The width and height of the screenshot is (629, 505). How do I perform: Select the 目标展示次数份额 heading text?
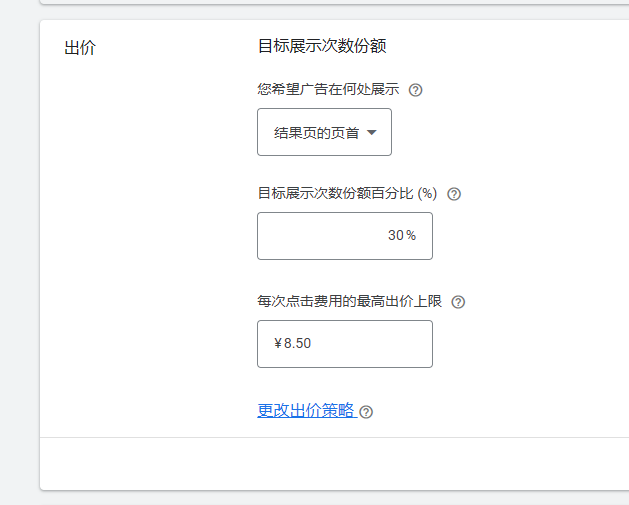pos(322,46)
